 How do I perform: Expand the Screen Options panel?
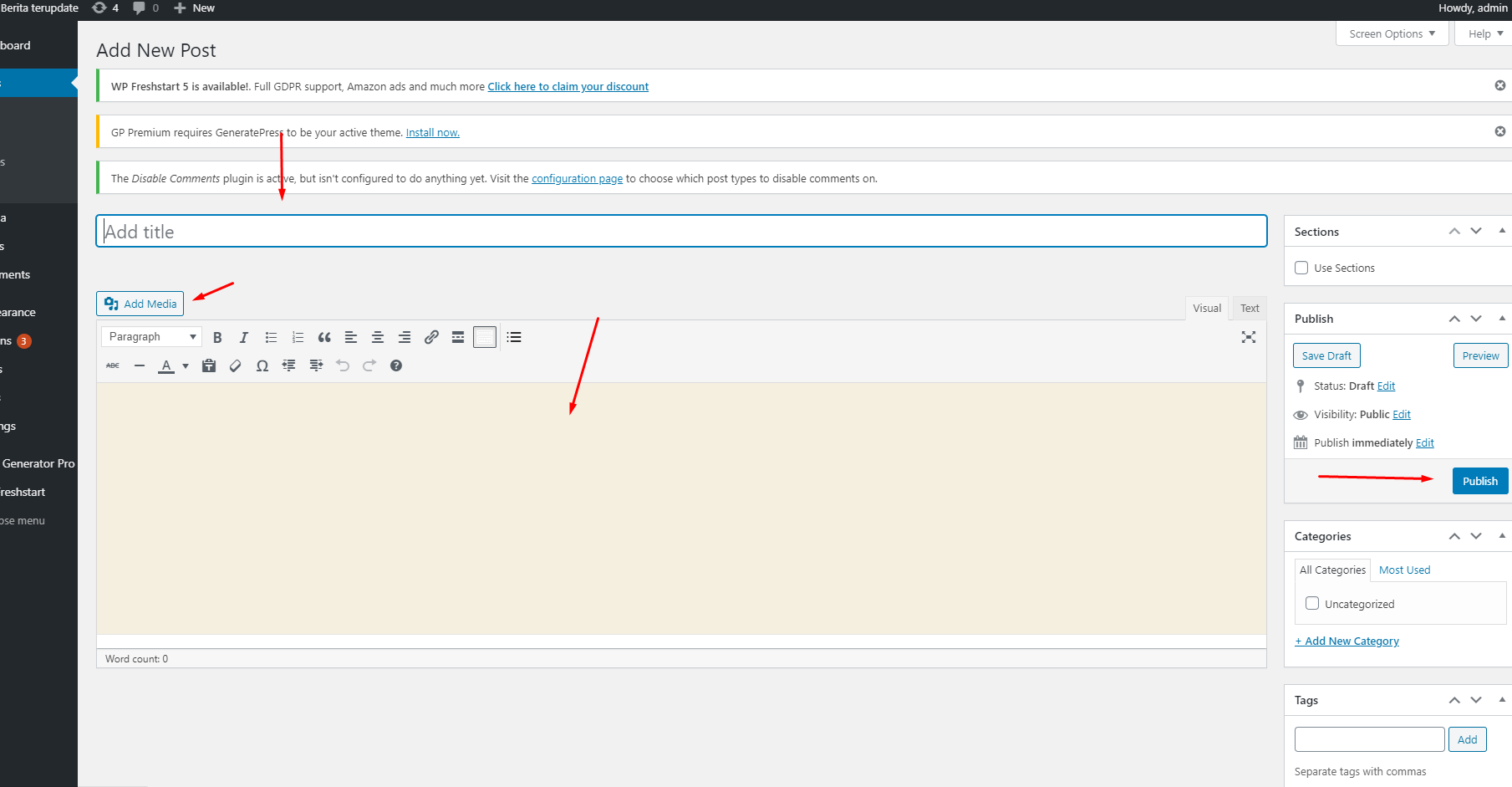[x=1392, y=33]
